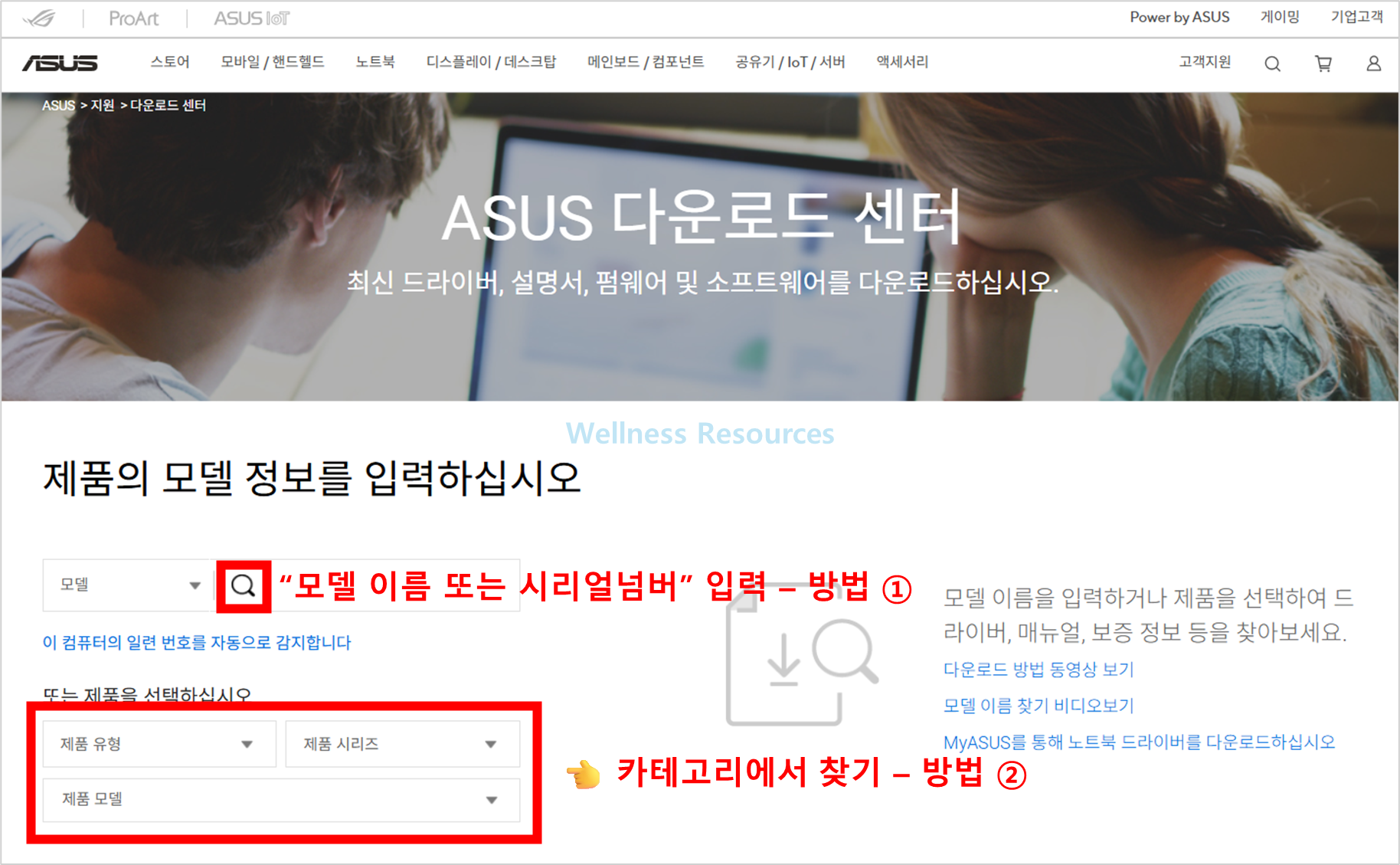
Task: Click the ASUS logo in header
Action: (60, 63)
